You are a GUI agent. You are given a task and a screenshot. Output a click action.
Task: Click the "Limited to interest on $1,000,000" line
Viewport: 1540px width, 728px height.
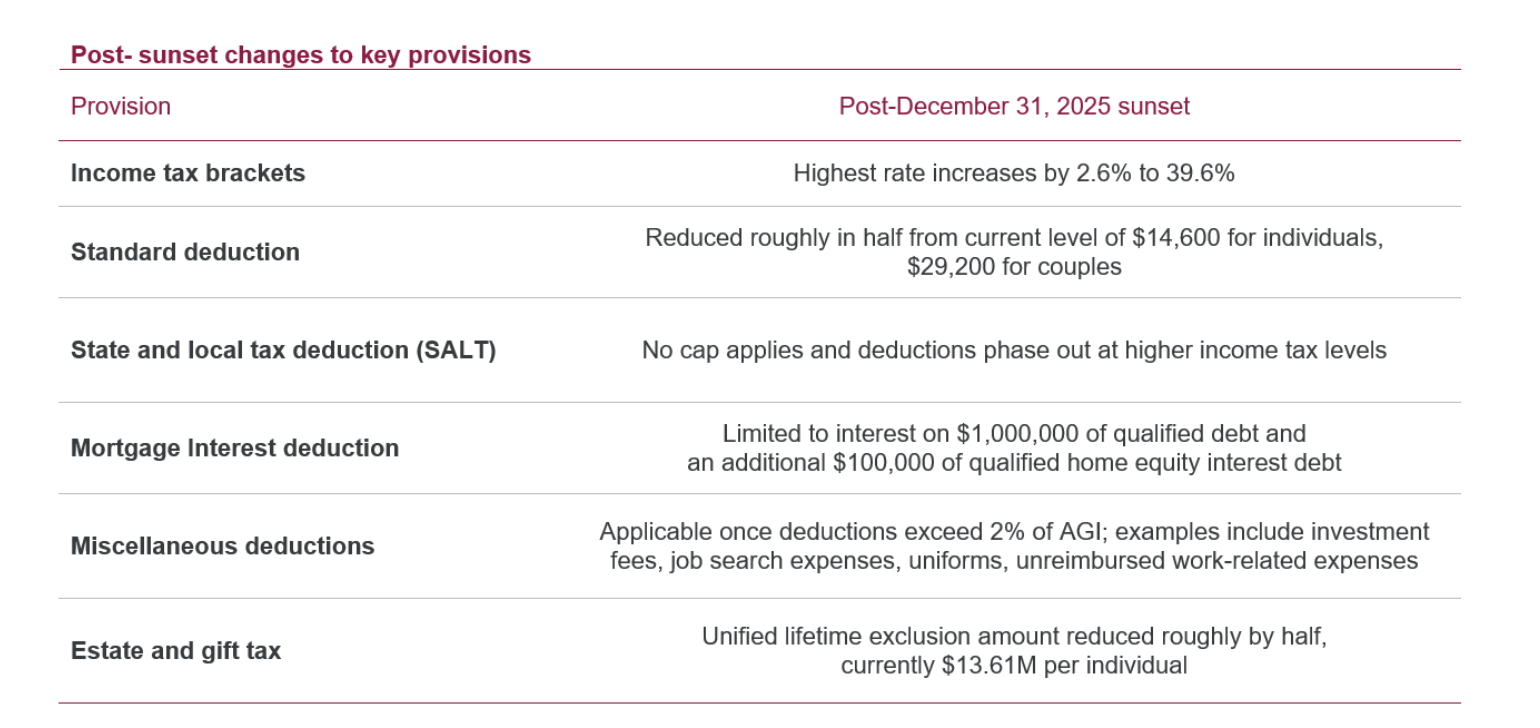click(1013, 434)
